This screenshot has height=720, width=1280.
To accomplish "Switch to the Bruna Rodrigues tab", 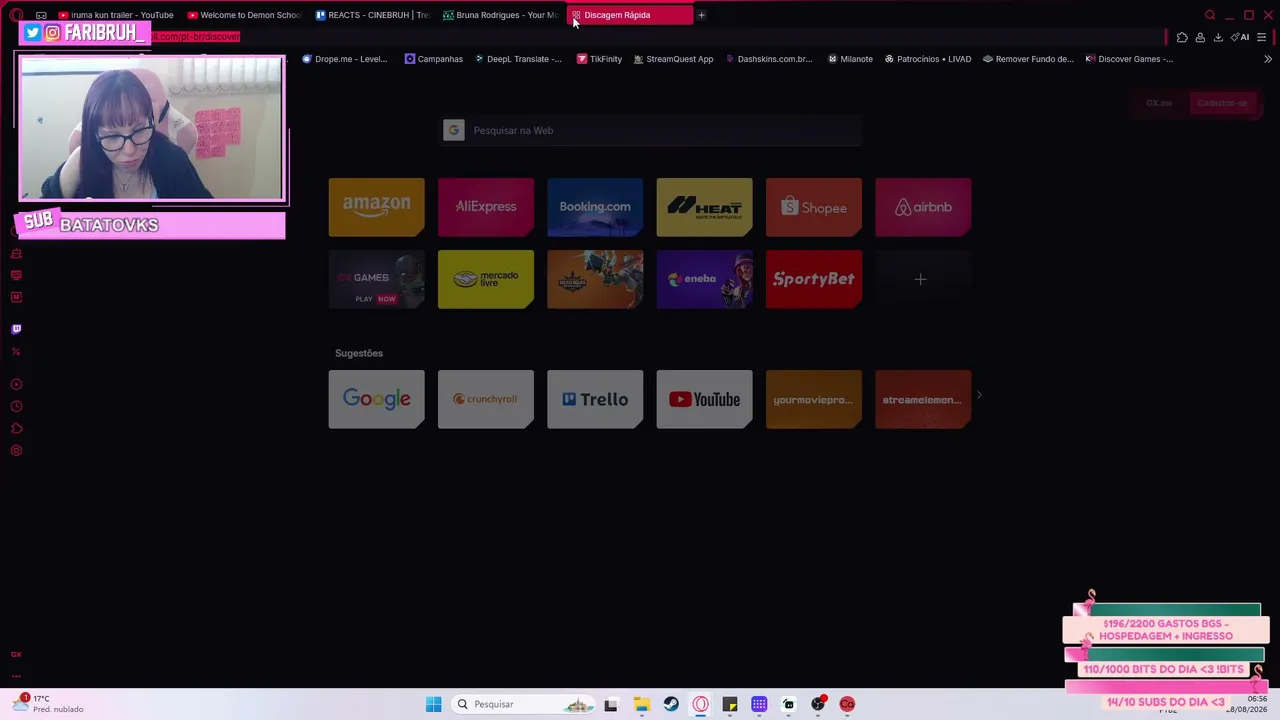I will coord(501,15).
